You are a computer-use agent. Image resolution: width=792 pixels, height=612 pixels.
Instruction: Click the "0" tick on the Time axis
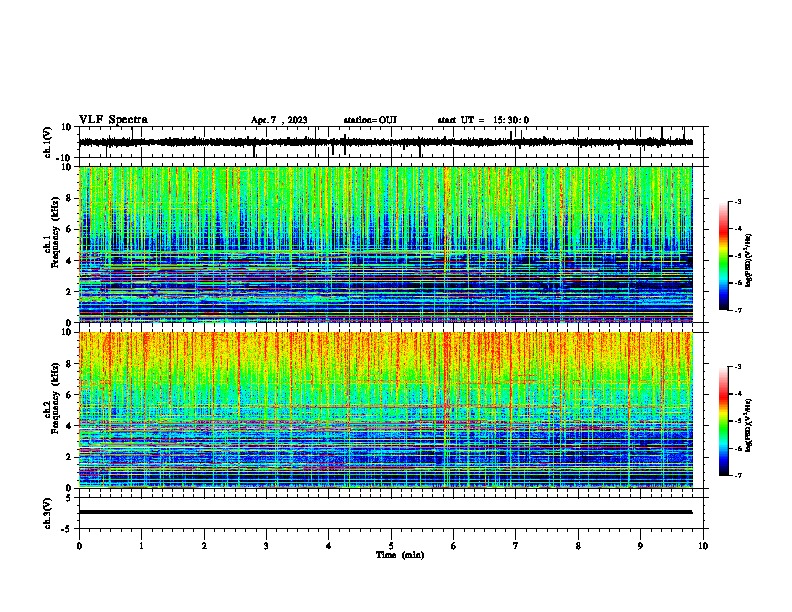click(x=79, y=546)
